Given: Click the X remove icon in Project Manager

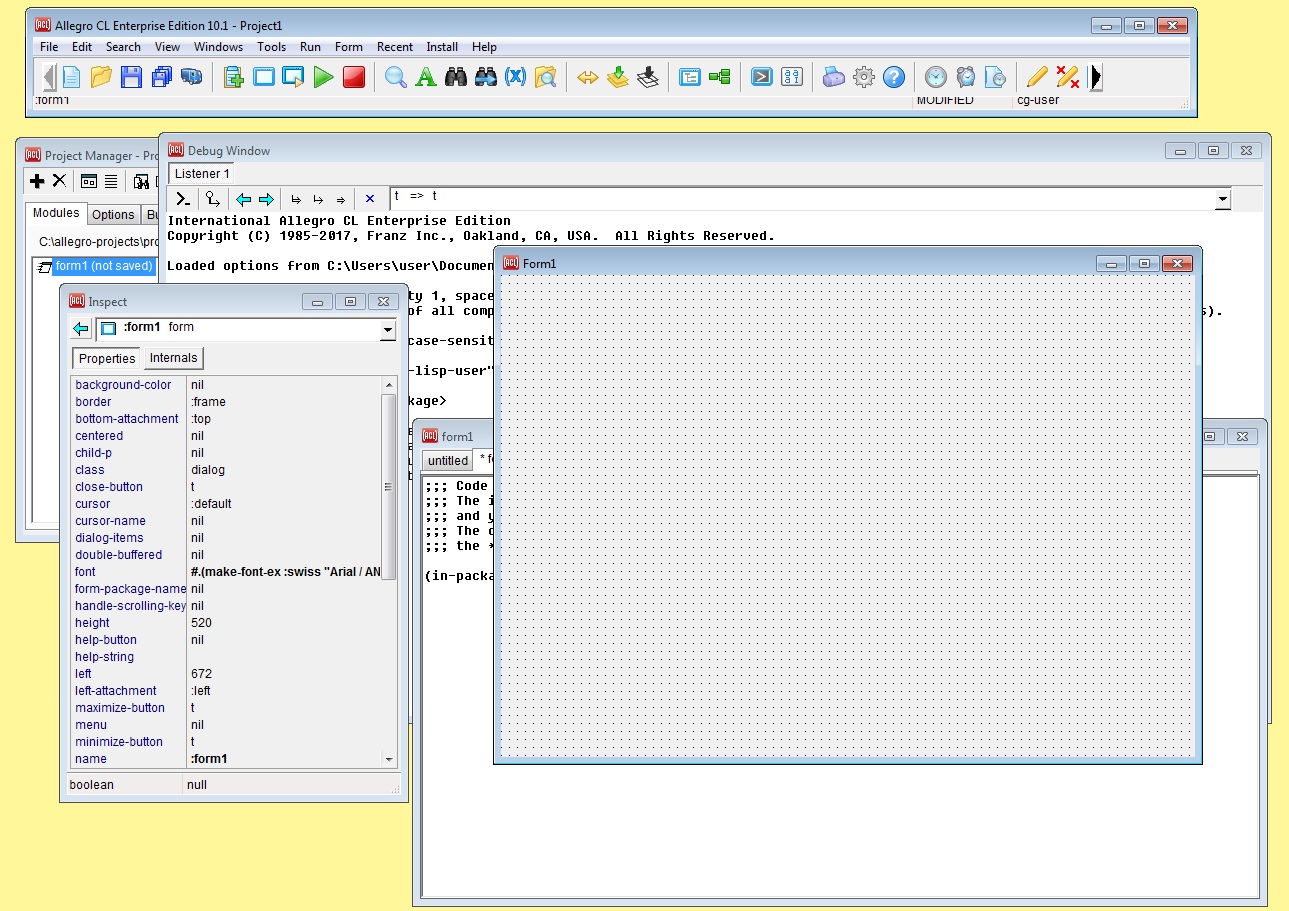Looking at the screenshot, I should 59,181.
